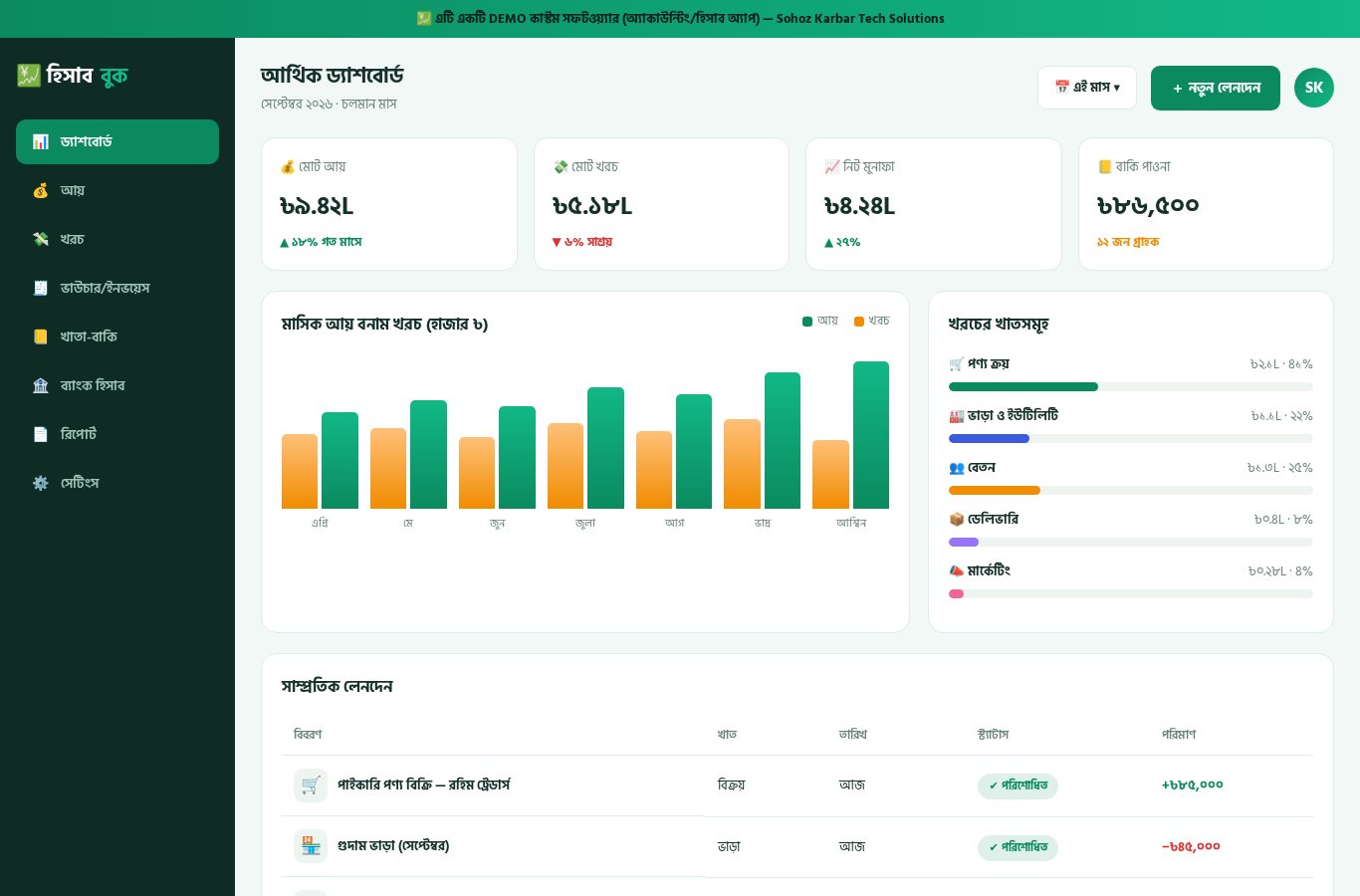Click the calendar icon in এই মাস selector
Image resolution: width=1360 pixels, height=896 pixels.
[1062, 88]
